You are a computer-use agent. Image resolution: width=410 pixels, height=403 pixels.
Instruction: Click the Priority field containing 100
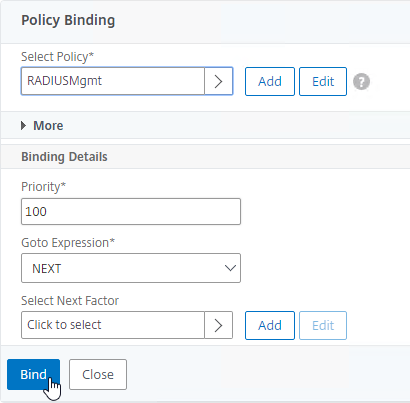[131, 211]
